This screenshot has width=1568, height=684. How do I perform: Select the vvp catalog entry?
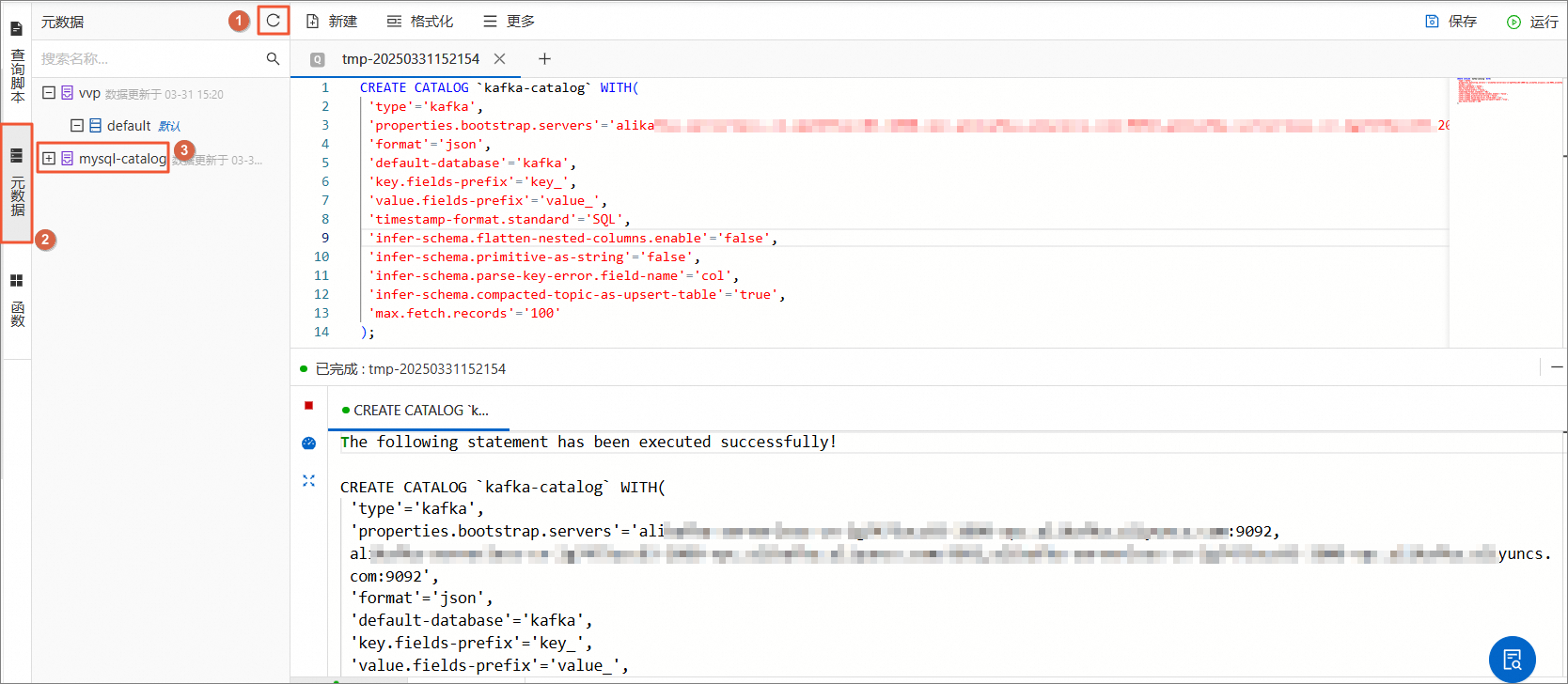pyautogui.click(x=89, y=93)
